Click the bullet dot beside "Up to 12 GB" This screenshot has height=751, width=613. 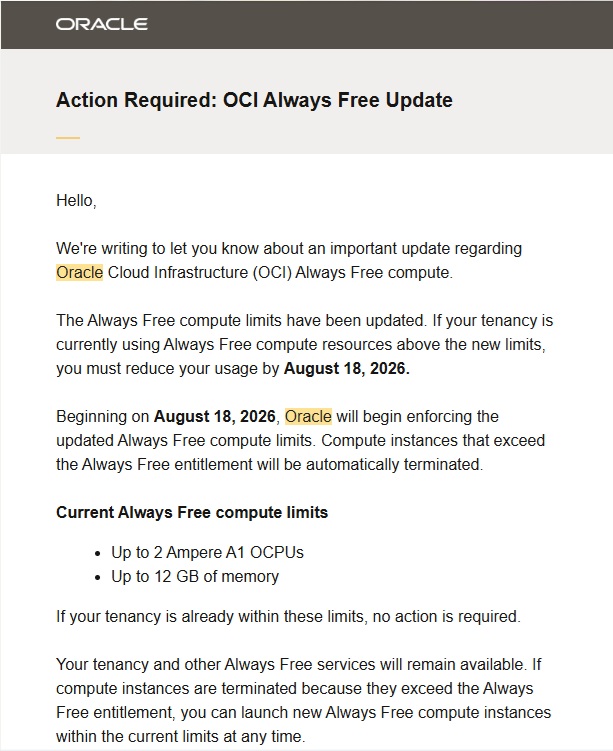click(98, 578)
